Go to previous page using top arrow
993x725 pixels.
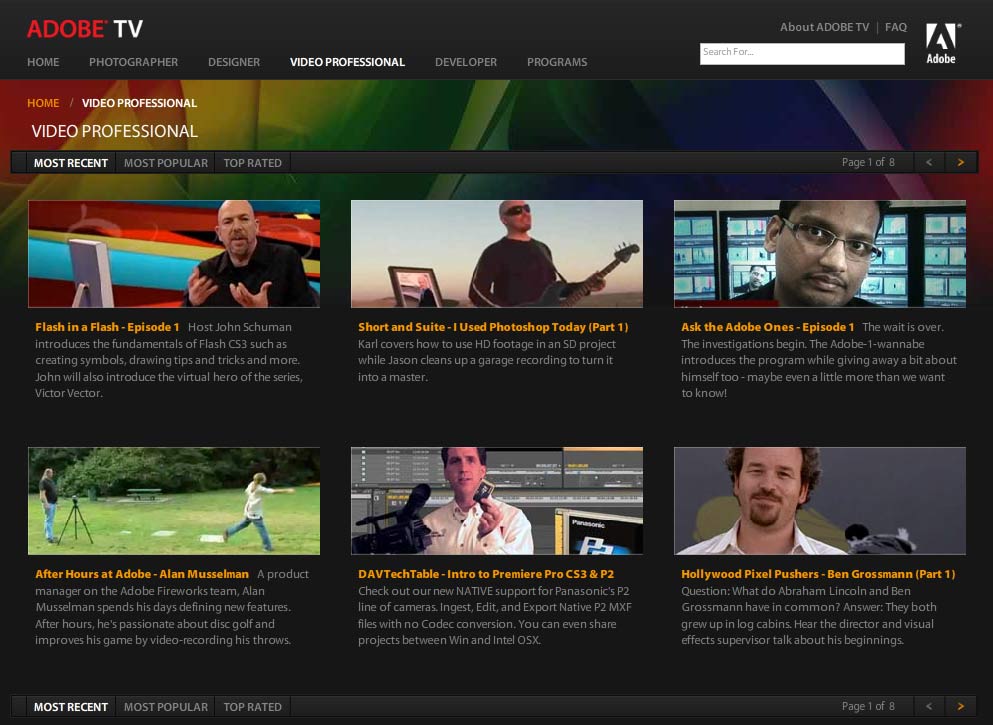click(x=929, y=163)
